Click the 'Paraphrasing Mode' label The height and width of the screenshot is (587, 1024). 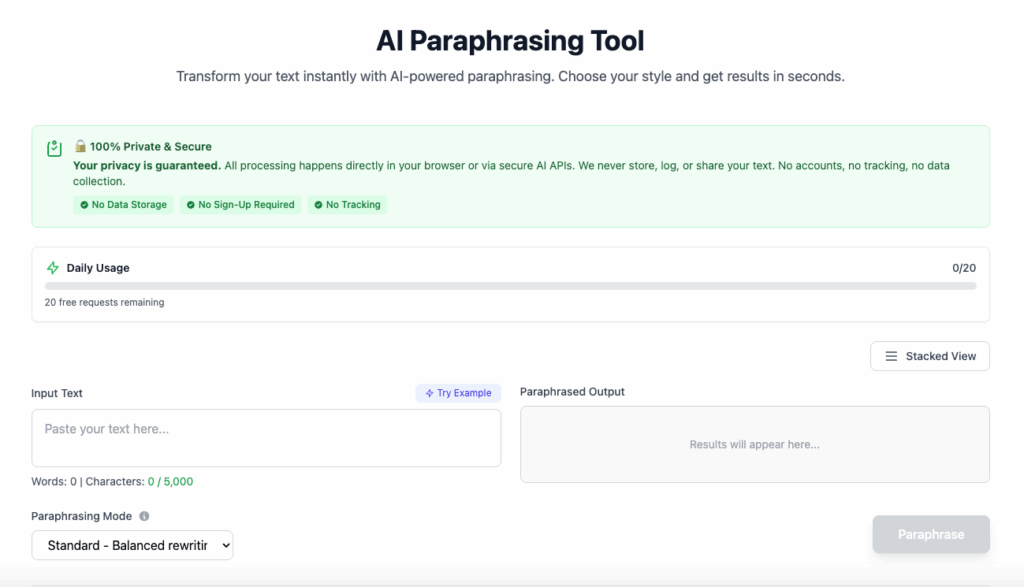click(x=82, y=516)
